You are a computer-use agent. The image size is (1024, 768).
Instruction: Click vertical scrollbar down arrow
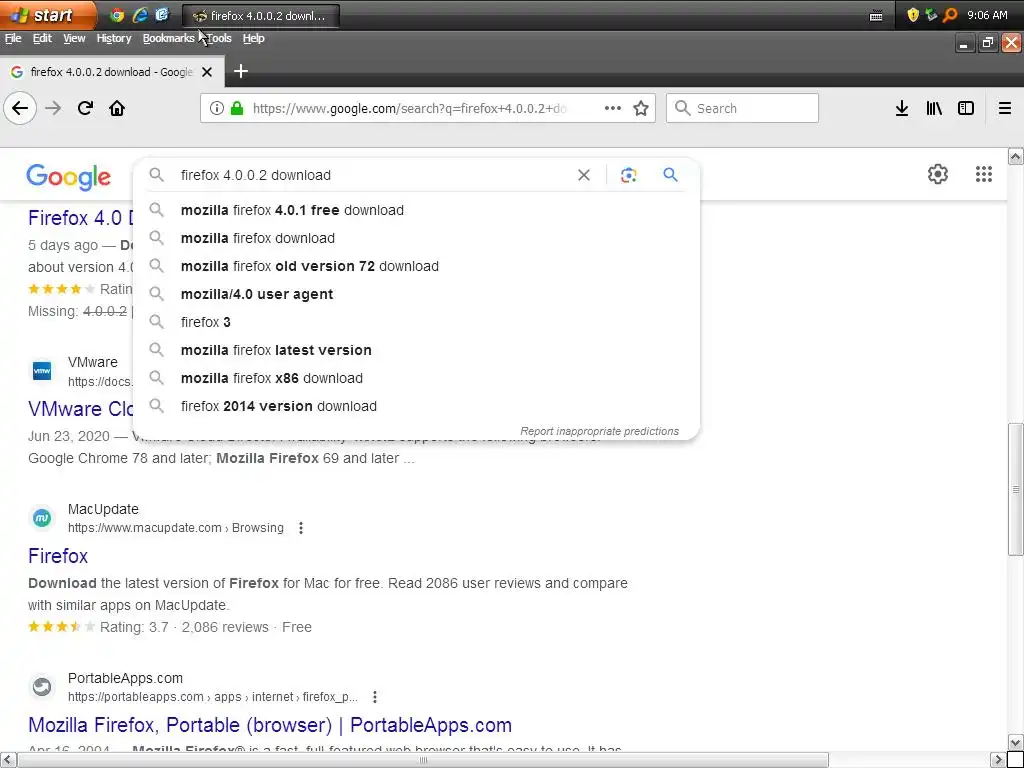coord(1016,743)
